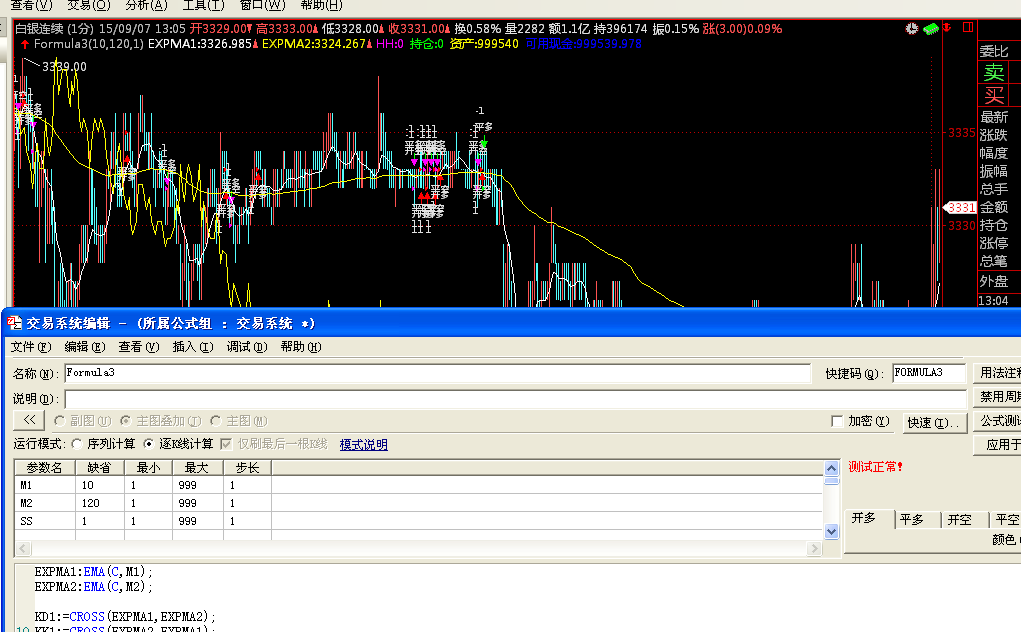Click the 公式测试 button
Image resolution: width=1021 pixels, height=632 pixels.
[998, 421]
